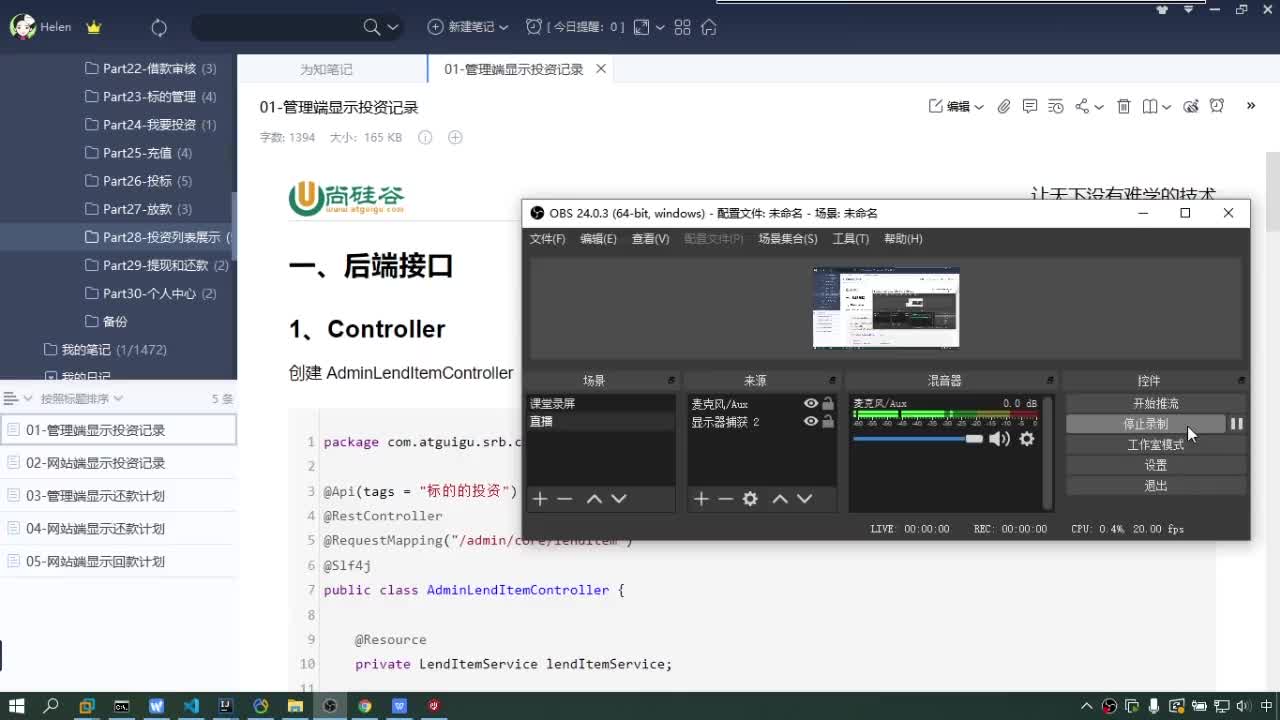Open the note history icon

(x=1056, y=106)
